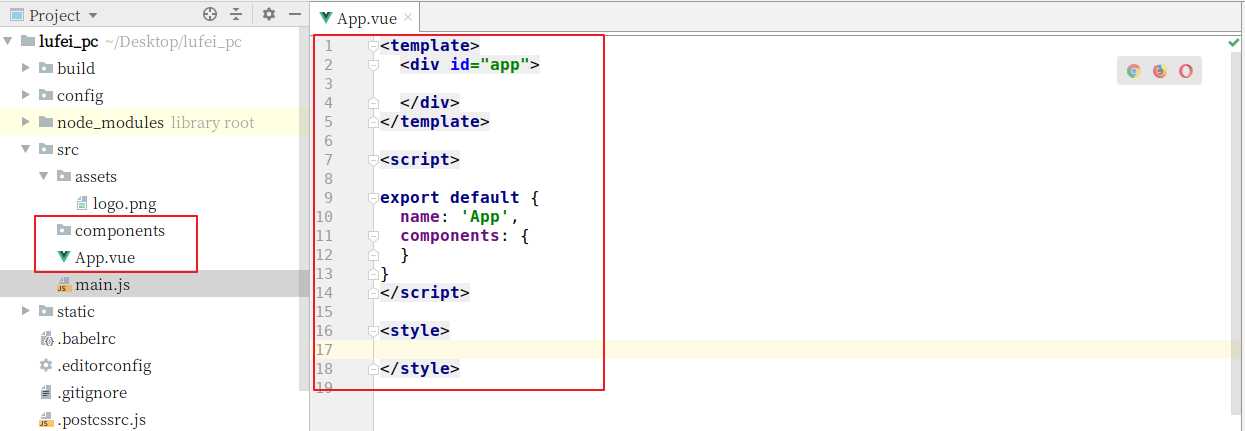Click line number 17 in gutter
Viewport: 1245px width, 431px height.
coord(324,350)
